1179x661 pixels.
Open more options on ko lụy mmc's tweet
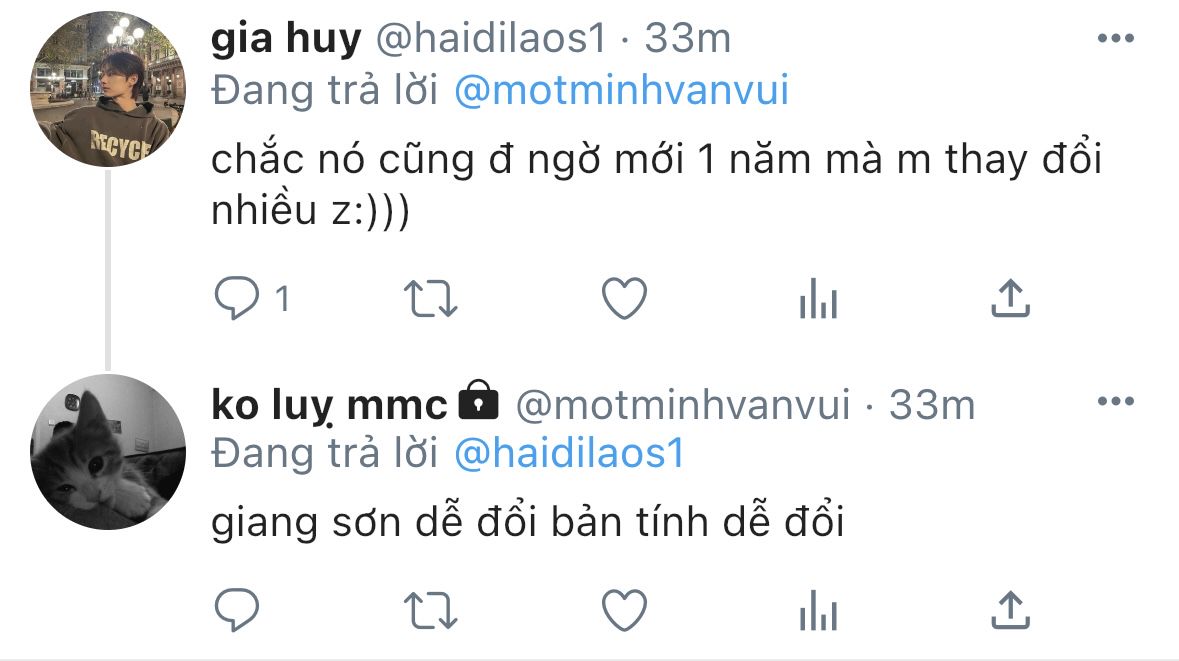click(1115, 403)
